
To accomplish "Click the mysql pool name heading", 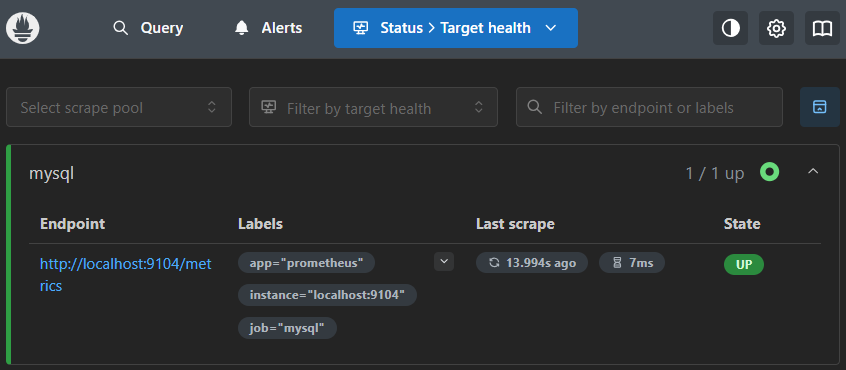I will pyautogui.click(x=51, y=173).
